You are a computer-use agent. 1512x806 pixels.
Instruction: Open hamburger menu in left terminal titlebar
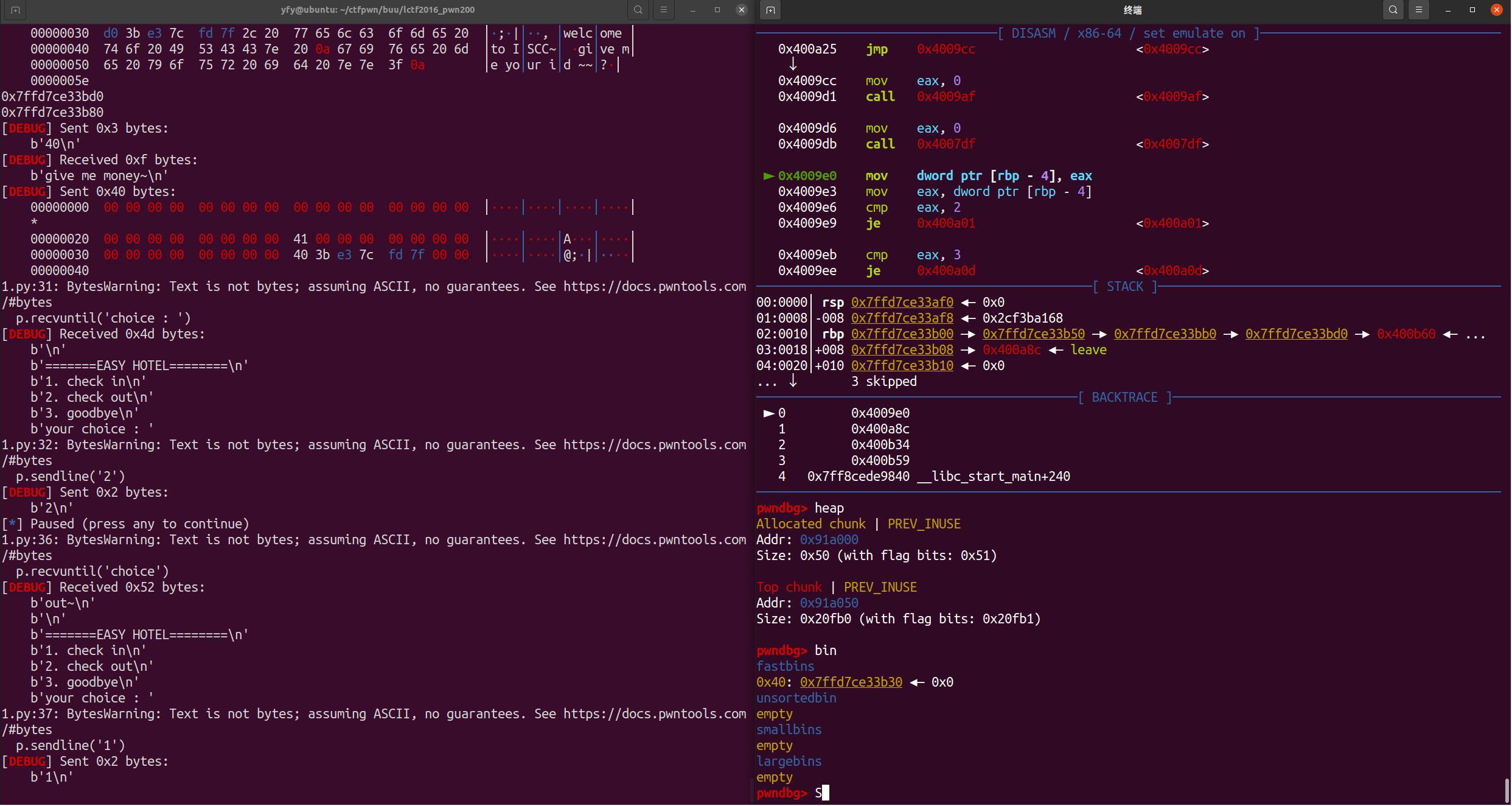(664, 10)
